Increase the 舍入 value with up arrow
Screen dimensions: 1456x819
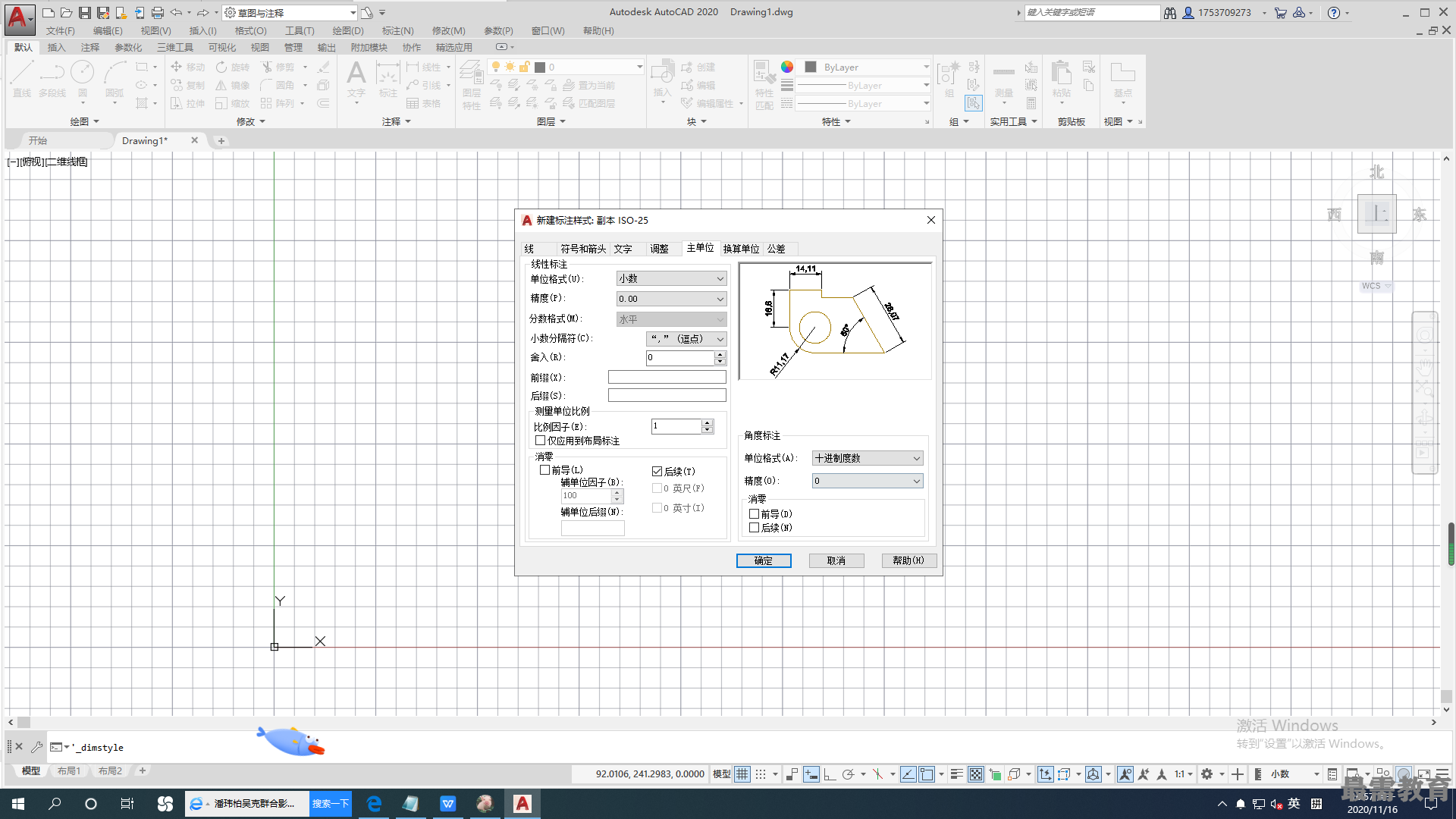(720, 354)
